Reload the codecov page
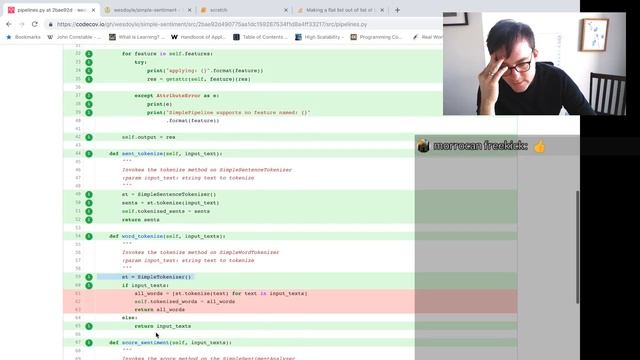The width and height of the screenshot is (640, 360). [35, 24]
